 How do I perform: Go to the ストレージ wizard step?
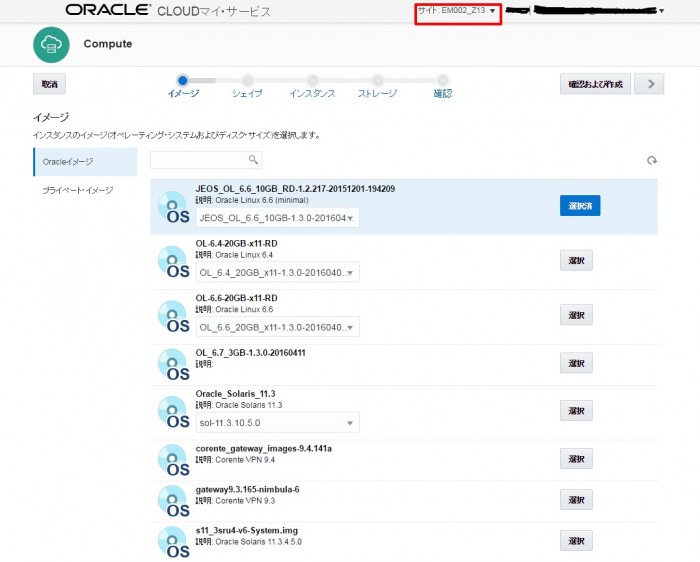(x=377, y=93)
